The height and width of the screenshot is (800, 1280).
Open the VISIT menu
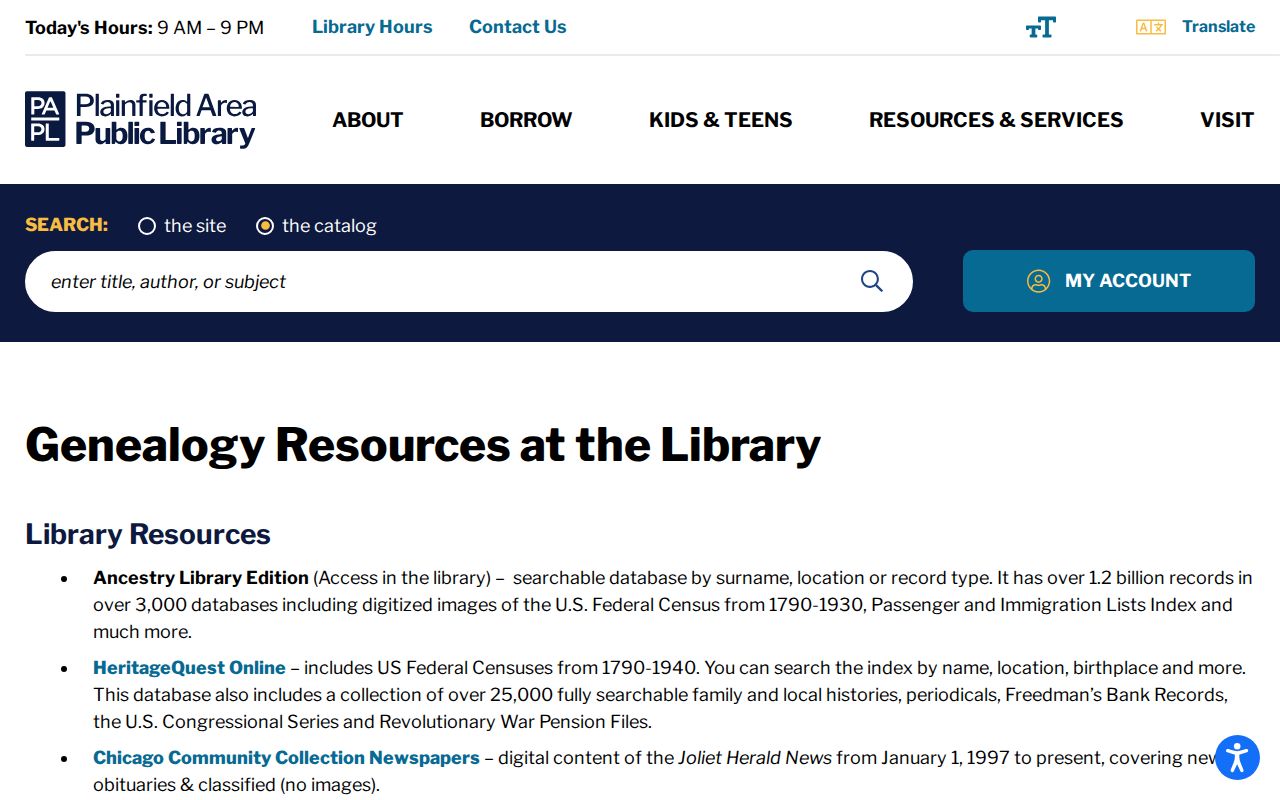1227,120
